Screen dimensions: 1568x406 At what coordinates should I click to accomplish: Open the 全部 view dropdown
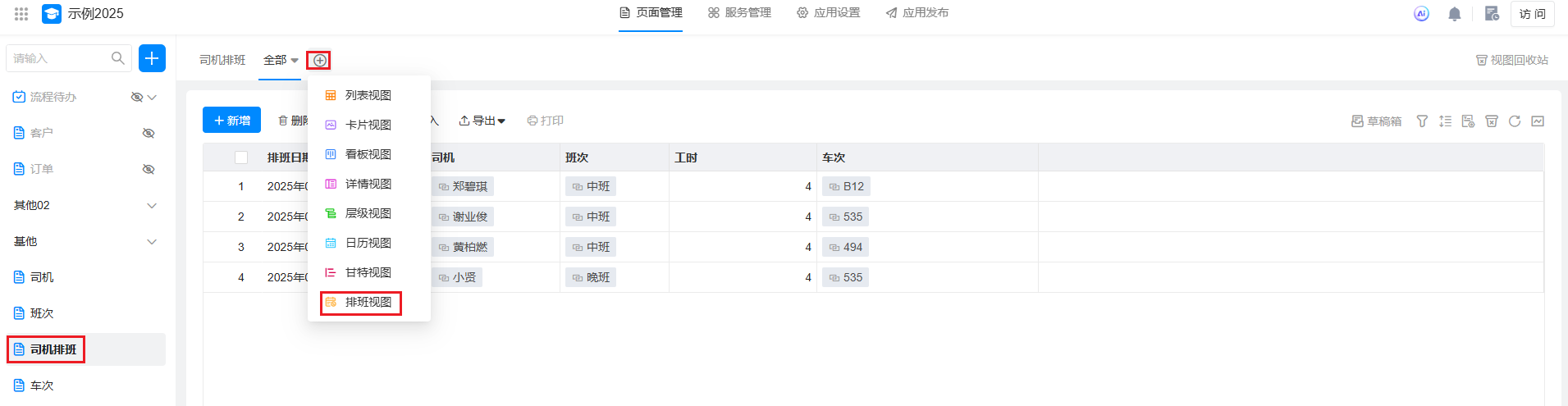(281, 60)
